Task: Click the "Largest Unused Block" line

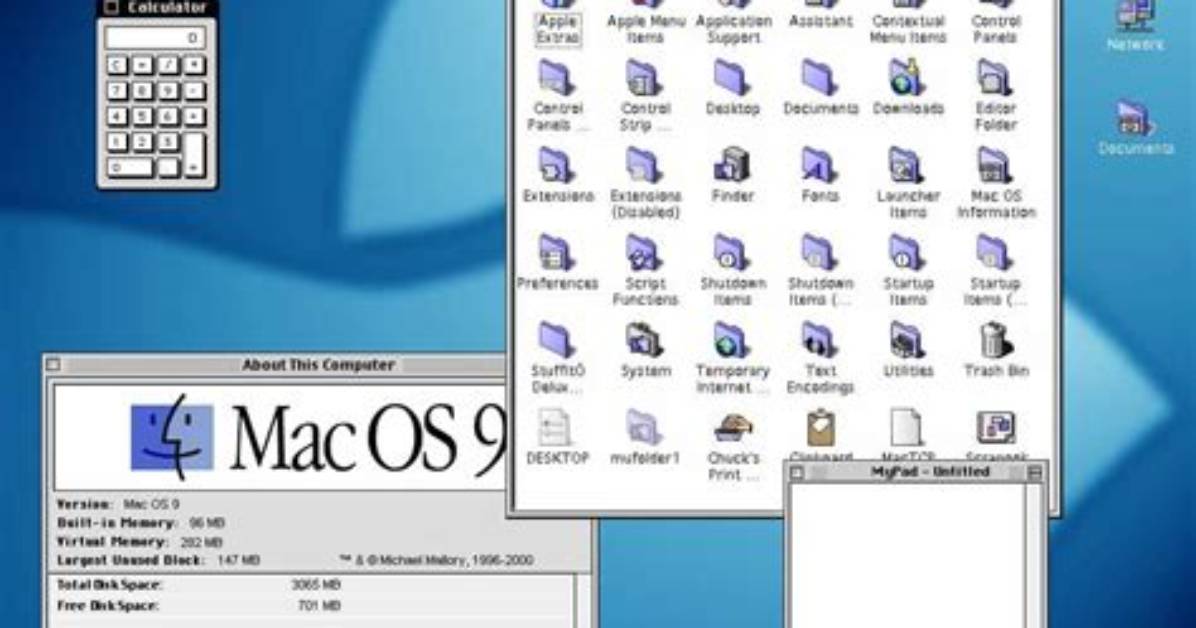Action: click(159, 560)
